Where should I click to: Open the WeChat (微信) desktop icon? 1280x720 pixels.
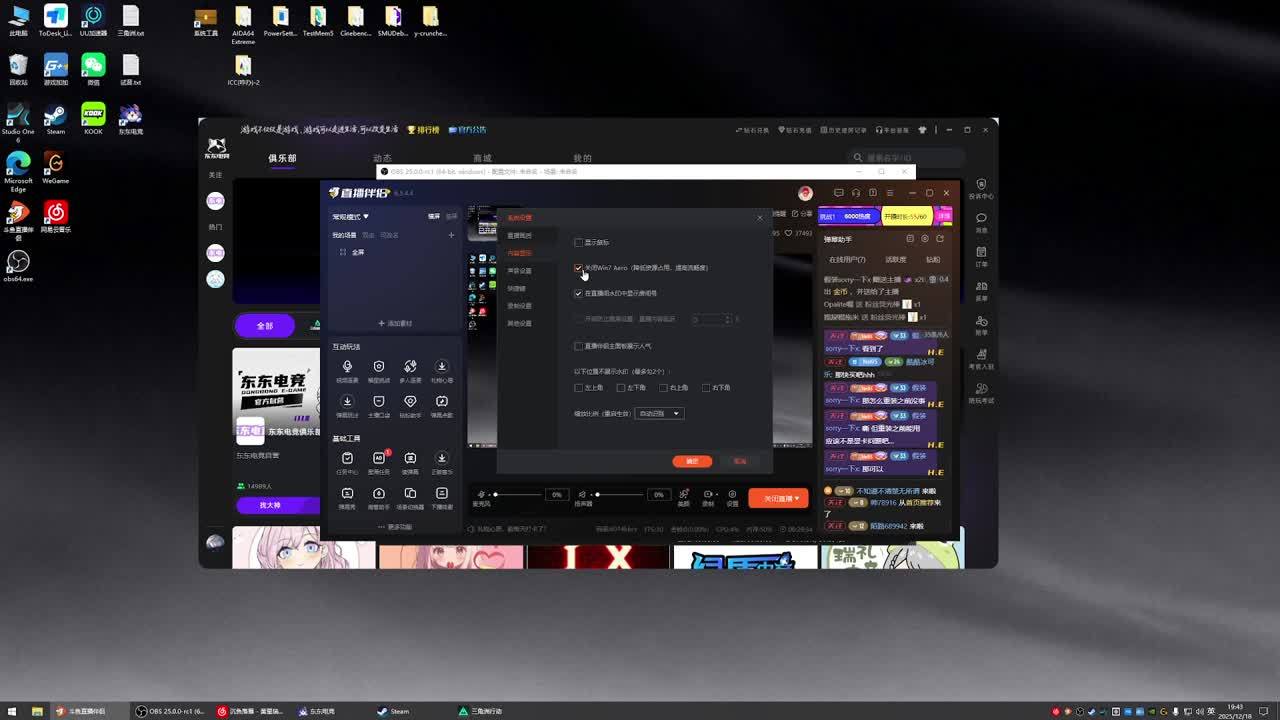tap(93, 69)
